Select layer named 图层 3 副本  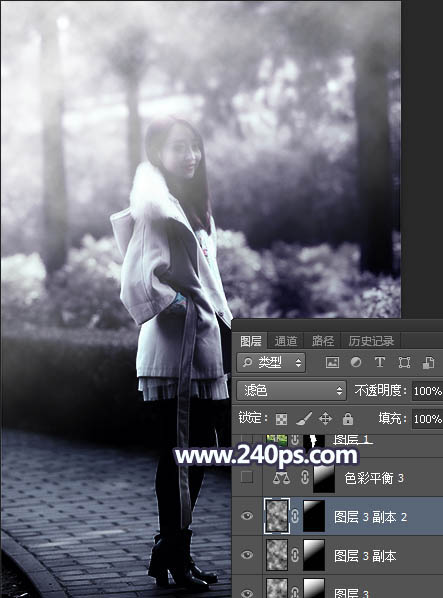[365, 556]
